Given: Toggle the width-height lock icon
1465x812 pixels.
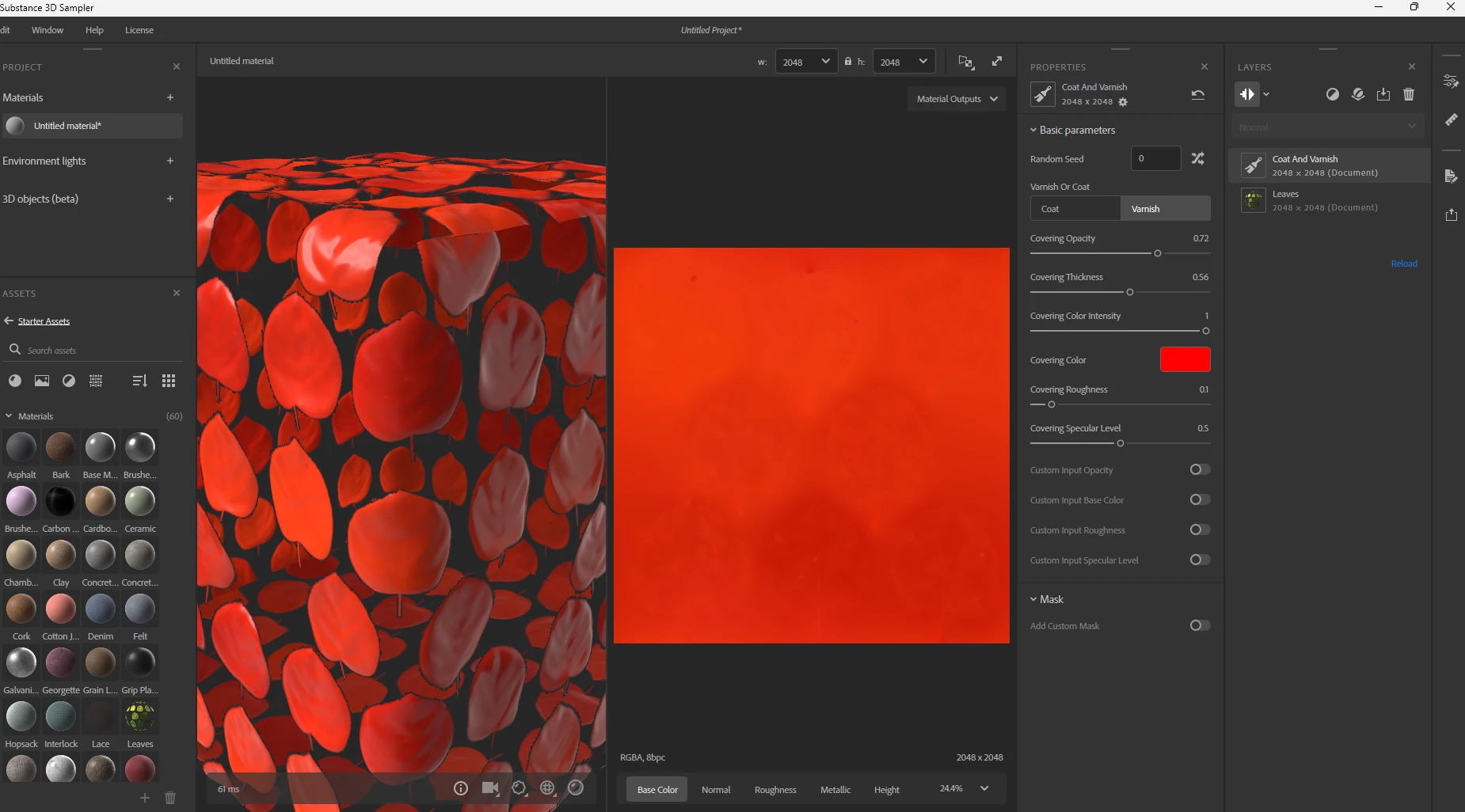Looking at the screenshot, I should pos(848,61).
